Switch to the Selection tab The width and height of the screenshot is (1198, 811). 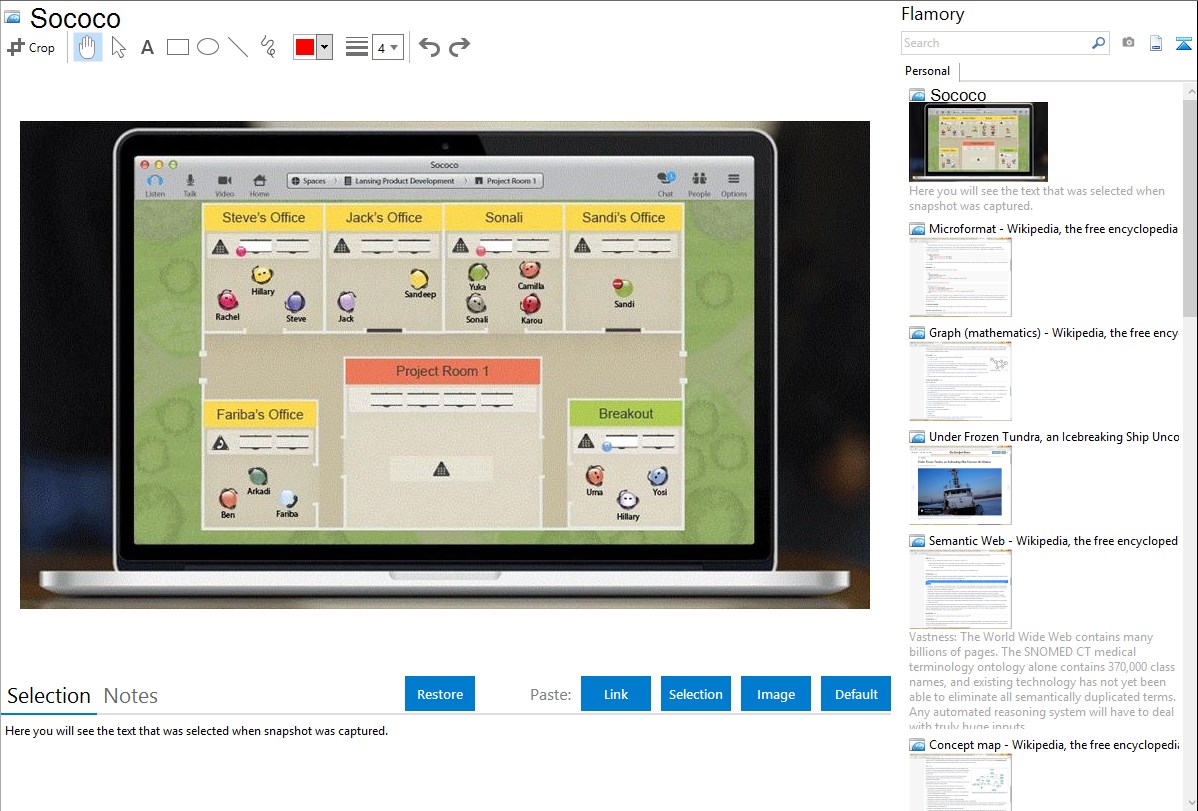point(49,696)
